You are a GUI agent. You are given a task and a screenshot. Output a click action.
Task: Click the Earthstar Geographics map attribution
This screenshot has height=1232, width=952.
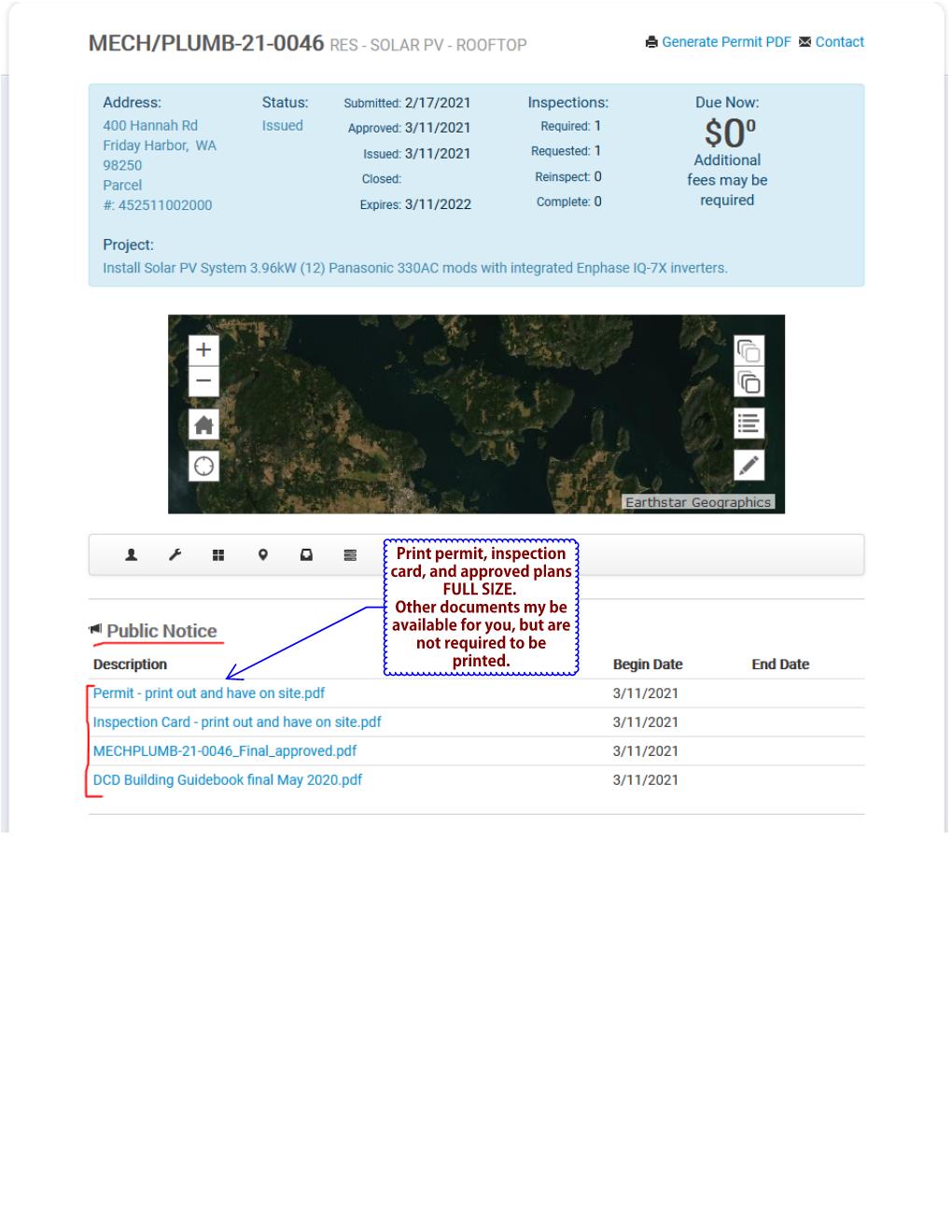(699, 501)
